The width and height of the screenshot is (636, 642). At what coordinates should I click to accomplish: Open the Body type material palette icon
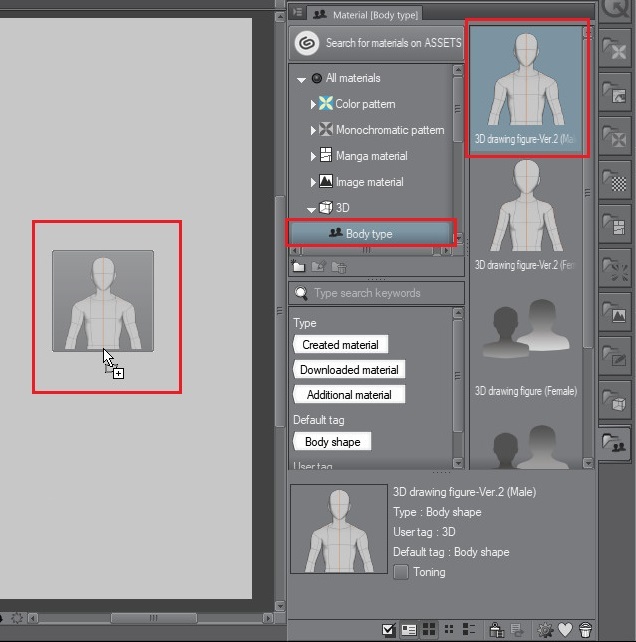click(615, 443)
